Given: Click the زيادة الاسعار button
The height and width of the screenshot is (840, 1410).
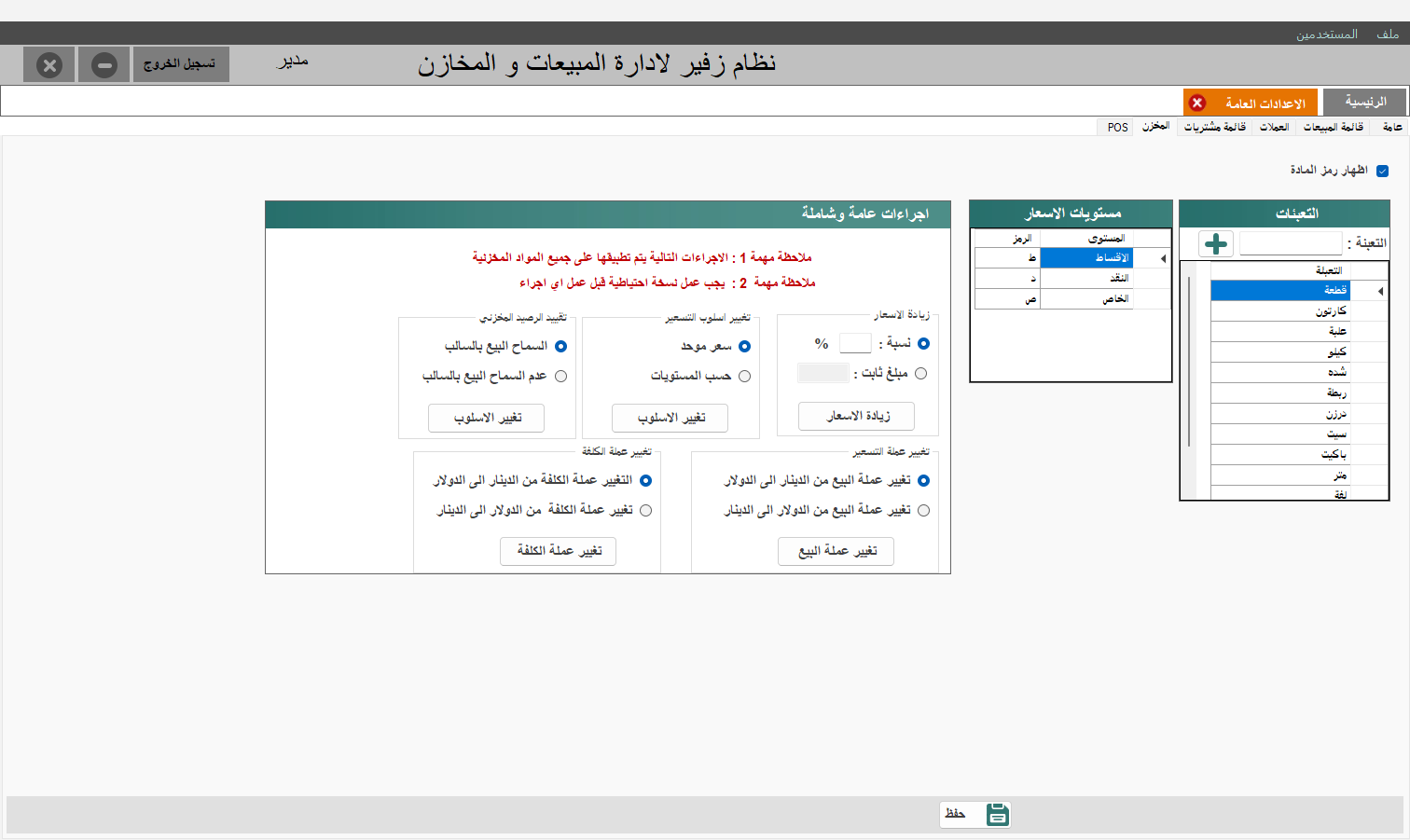Looking at the screenshot, I should click(856, 416).
